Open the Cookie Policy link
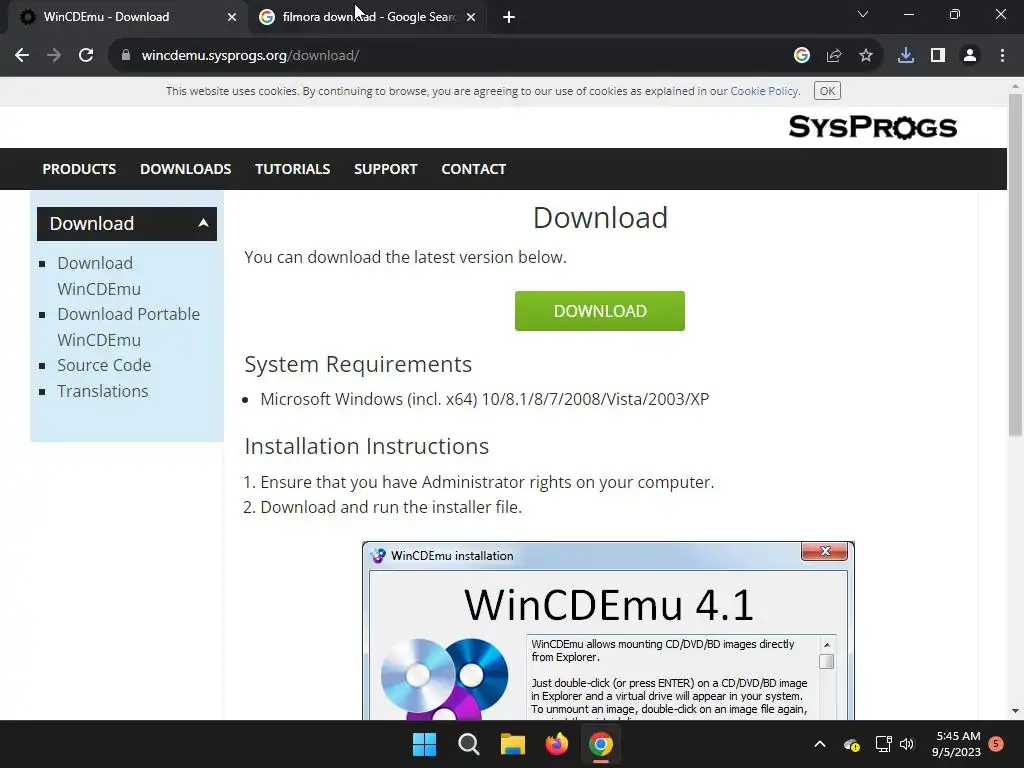1024x768 pixels. (x=764, y=91)
